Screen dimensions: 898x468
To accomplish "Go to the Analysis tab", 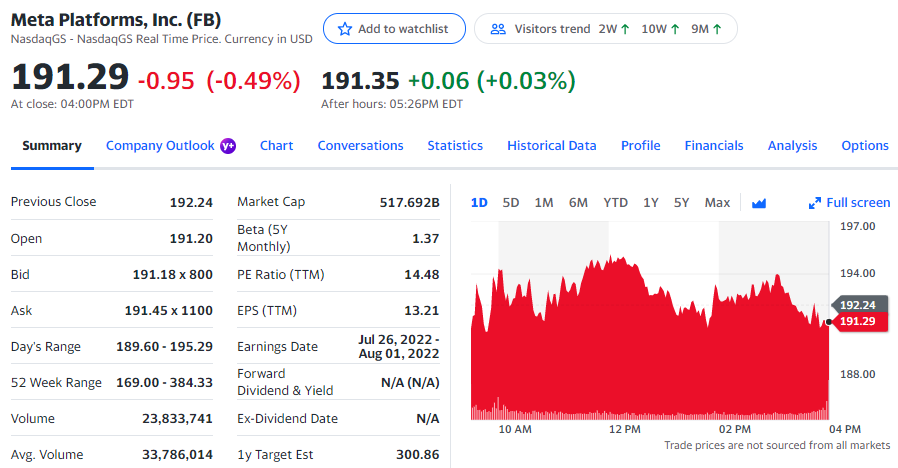I will coord(792,146).
